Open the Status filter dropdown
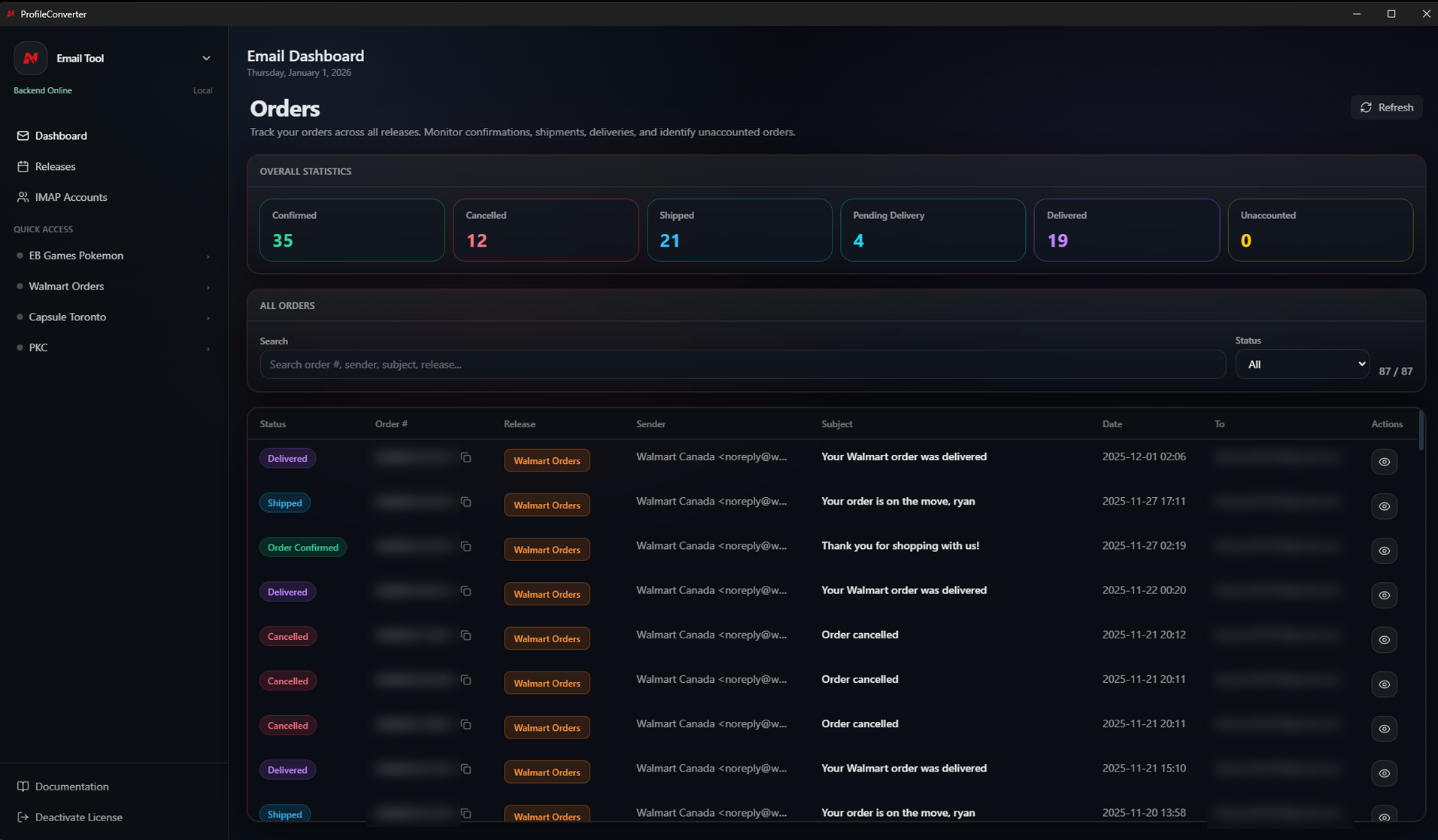Screen dimensions: 1438x840 1302,364
